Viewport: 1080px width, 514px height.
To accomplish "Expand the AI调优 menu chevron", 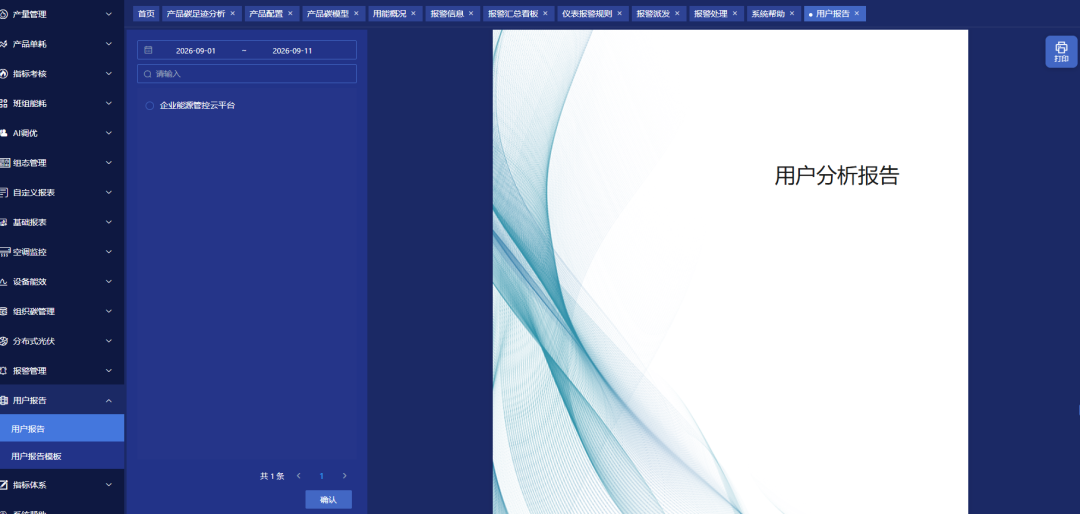I will coord(109,133).
